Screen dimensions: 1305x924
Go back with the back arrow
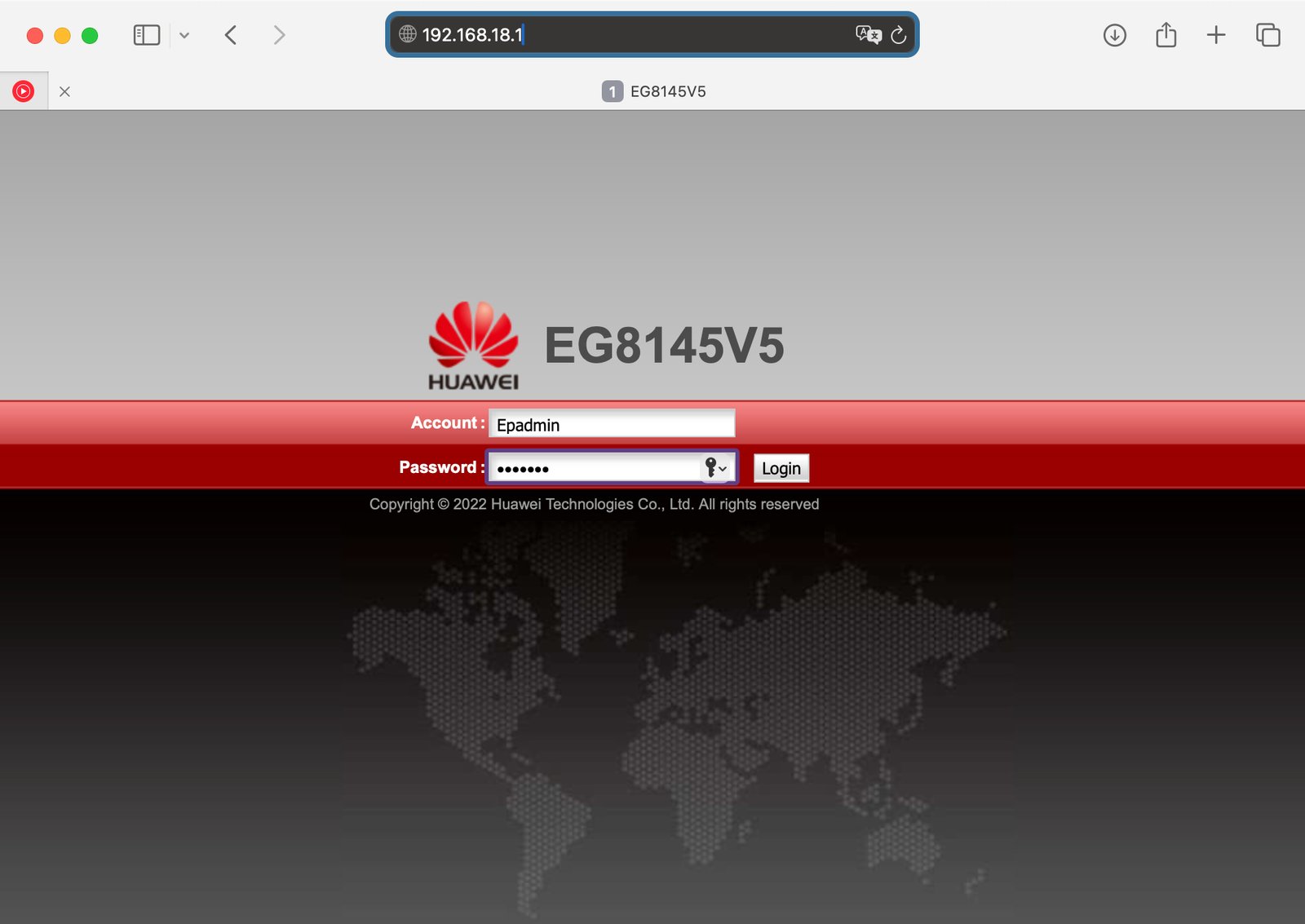click(x=231, y=35)
